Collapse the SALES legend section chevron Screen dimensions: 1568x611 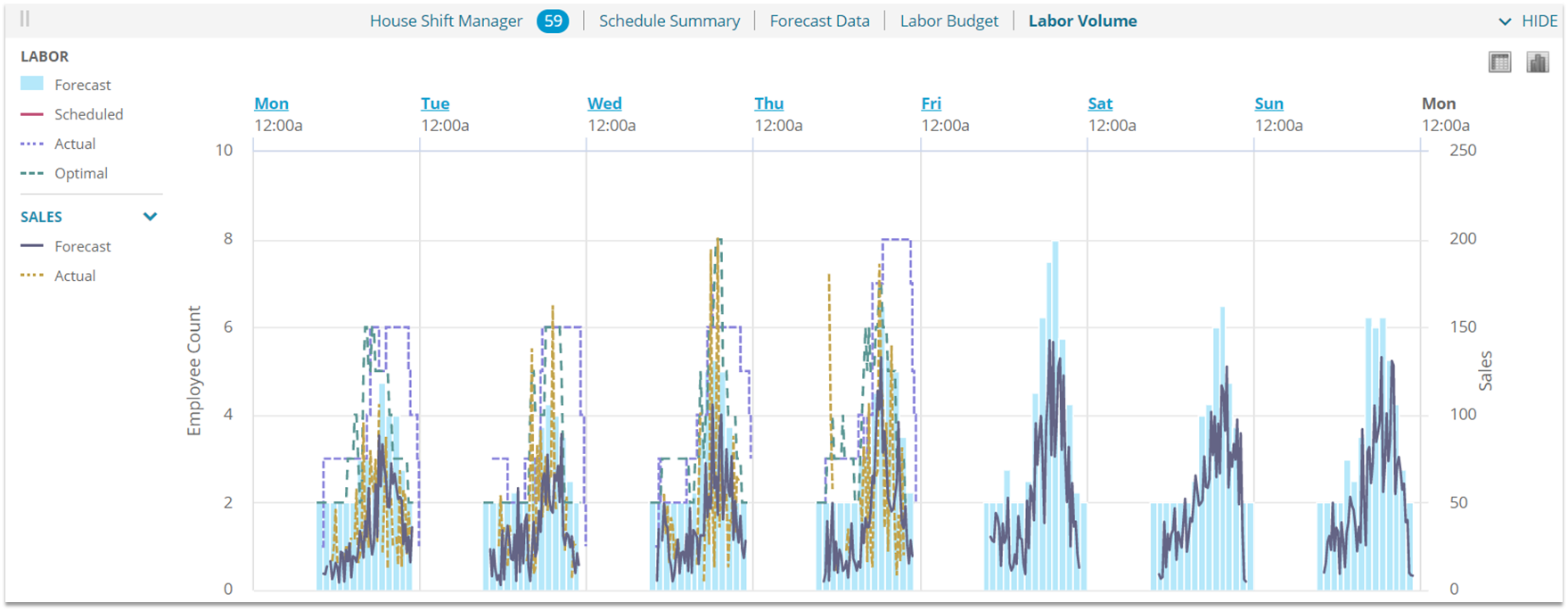[x=150, y=217]
